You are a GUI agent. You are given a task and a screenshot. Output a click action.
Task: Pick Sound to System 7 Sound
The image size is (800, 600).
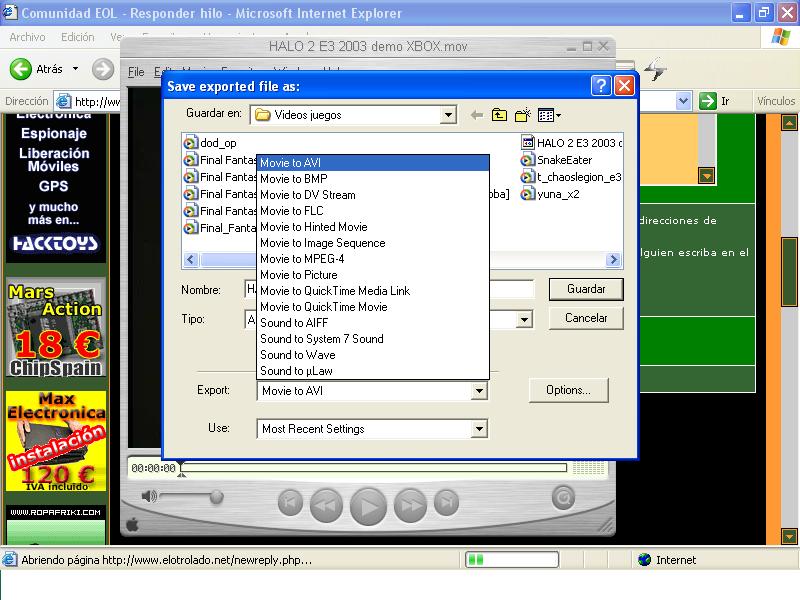[x=372, y=339]
